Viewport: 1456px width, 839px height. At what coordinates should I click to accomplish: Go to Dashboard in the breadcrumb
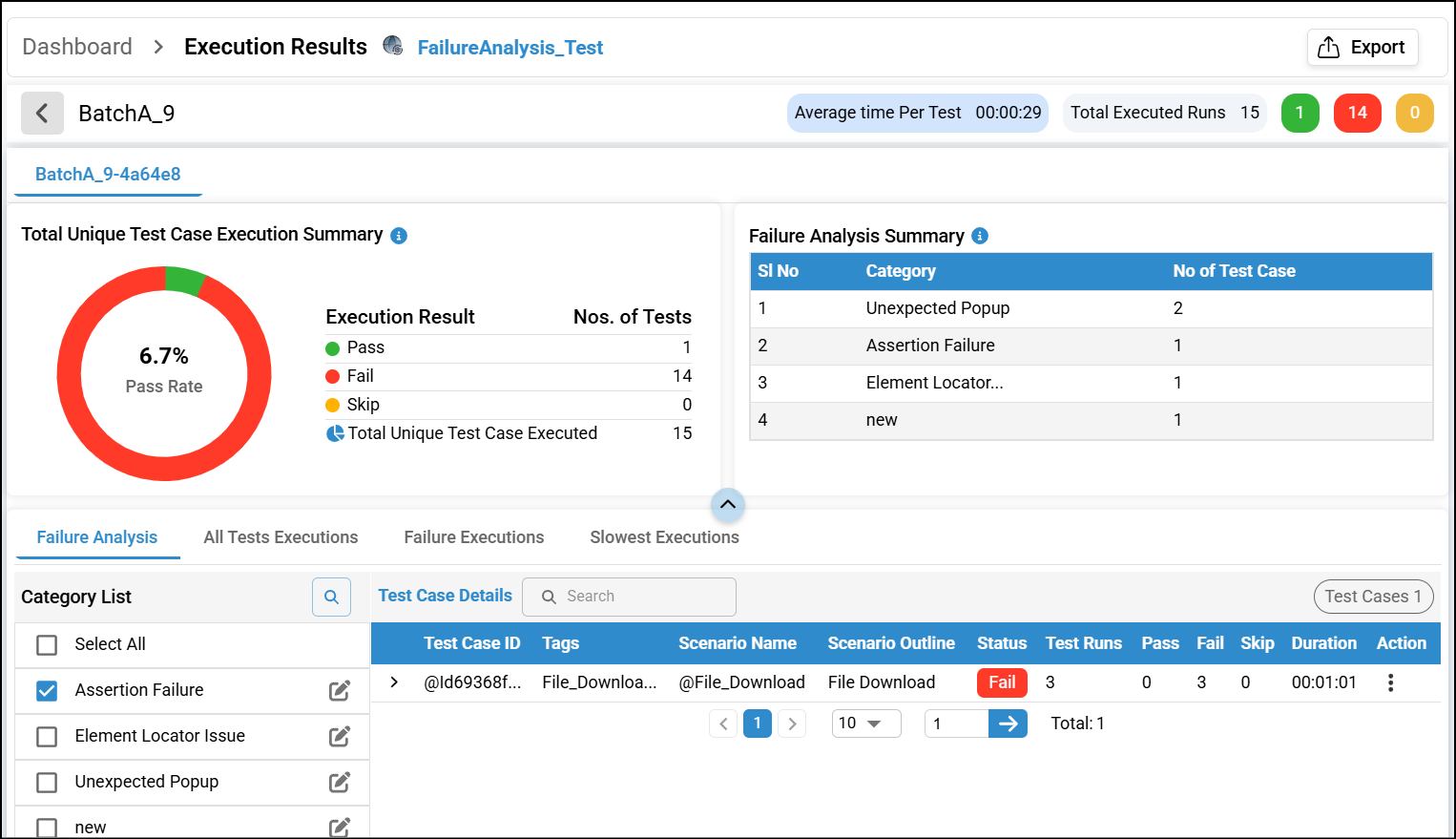click(x=77, y=47)
